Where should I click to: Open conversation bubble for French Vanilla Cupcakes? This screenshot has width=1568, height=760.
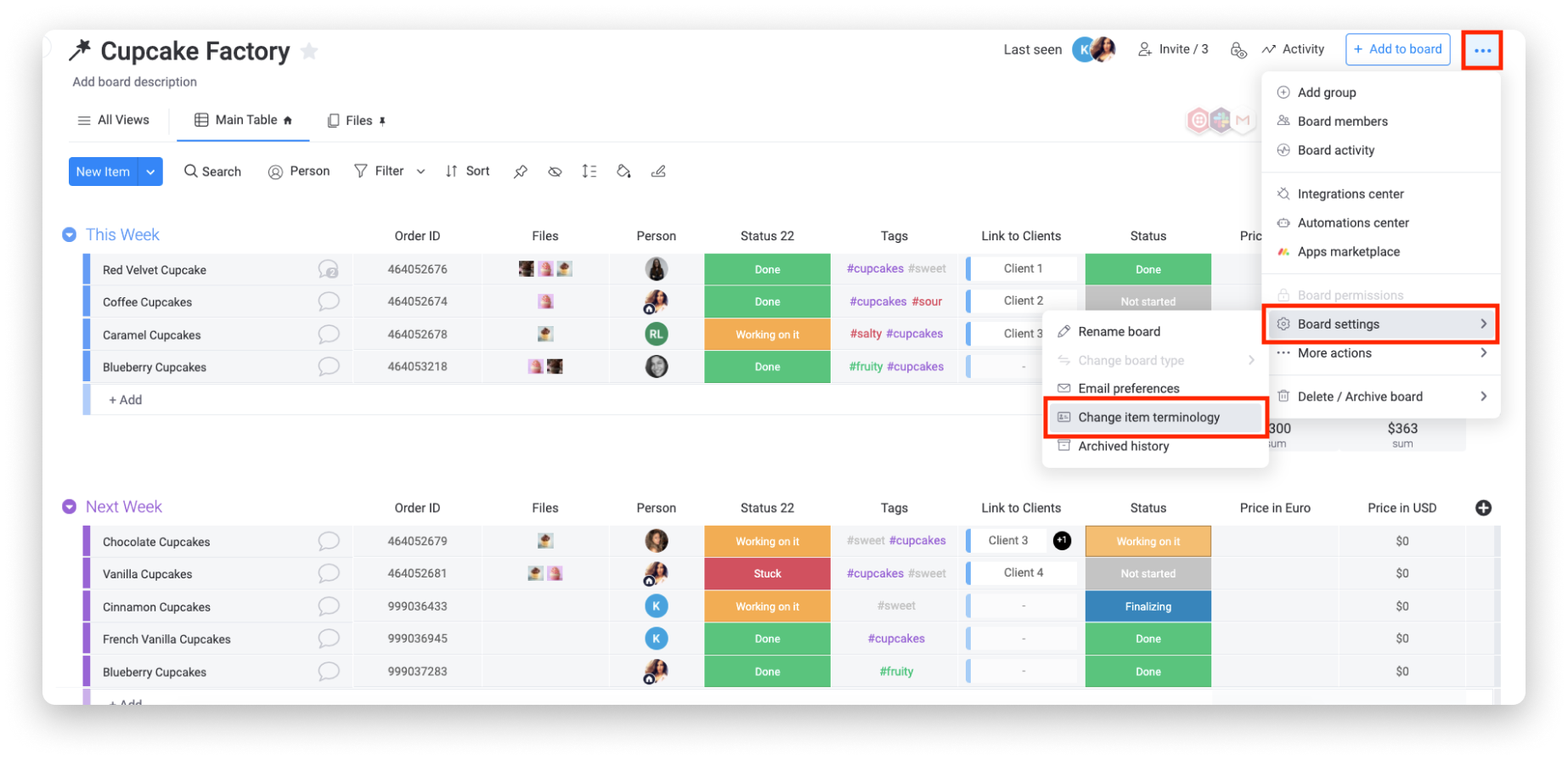tap(329, 639)
